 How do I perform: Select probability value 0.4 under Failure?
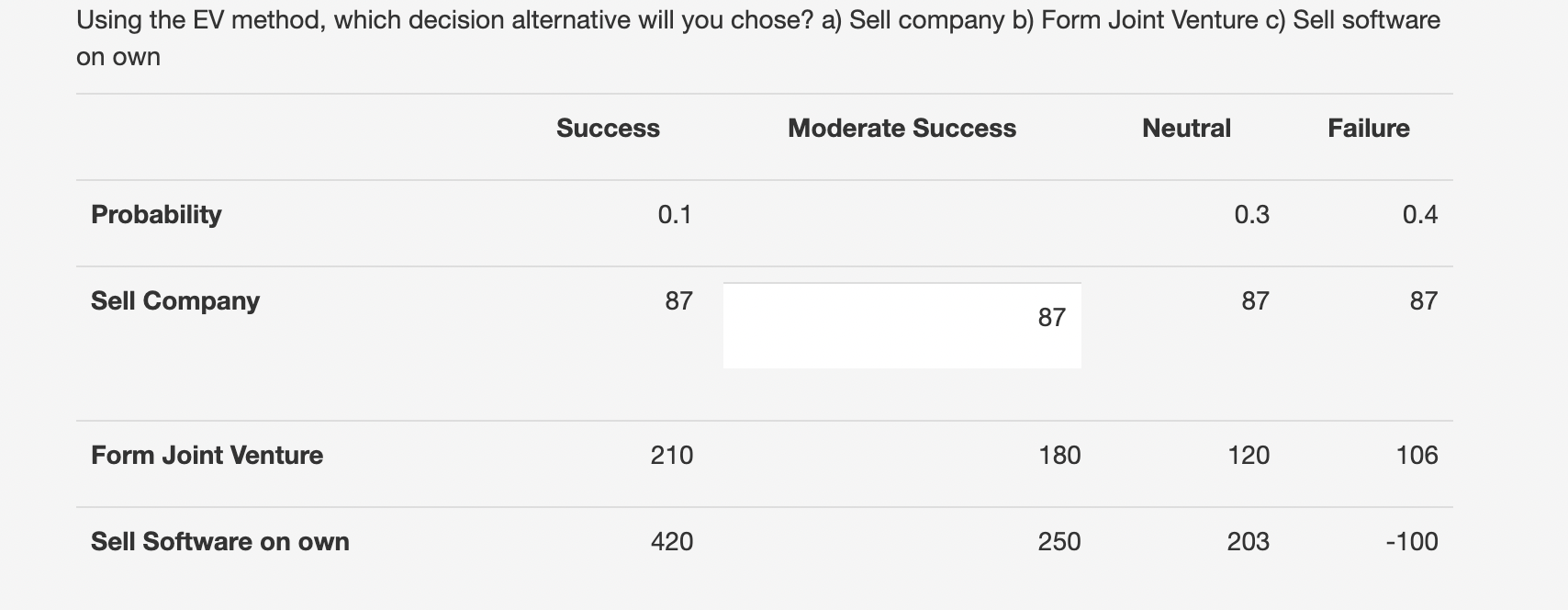(x=1420, y=214)
